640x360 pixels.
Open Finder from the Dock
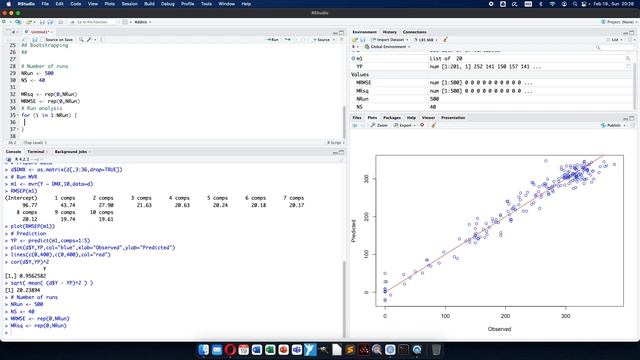(203, 350)
